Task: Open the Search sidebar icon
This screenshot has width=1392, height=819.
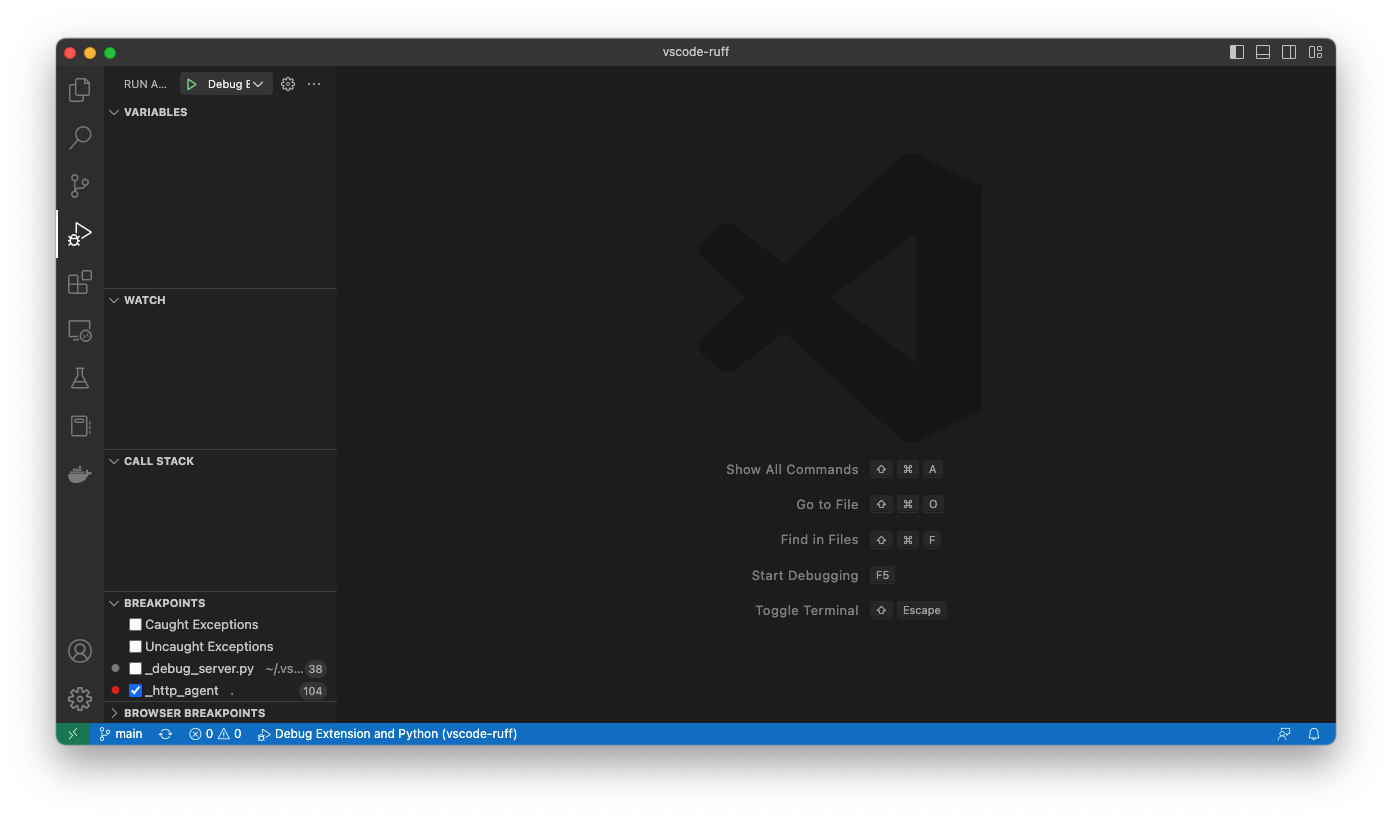Action: pos(79,137)
